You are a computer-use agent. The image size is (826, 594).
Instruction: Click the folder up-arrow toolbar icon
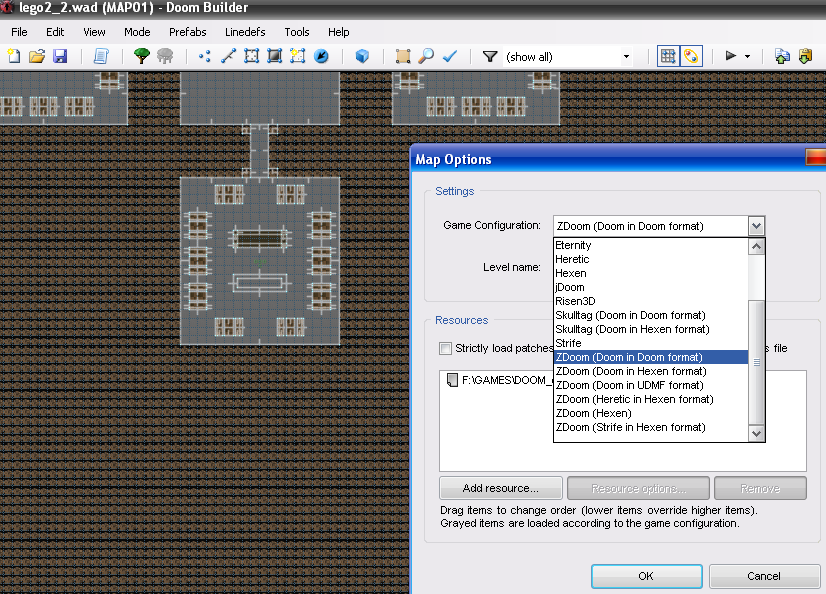pyautogui.click(x=782, y=56)
